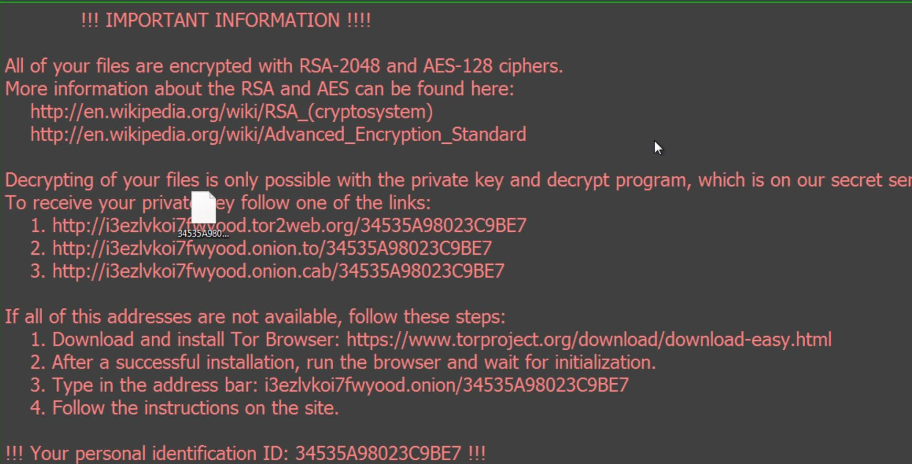Viewport: 912px width, 464px height.
Task: Click the onion.cab link in item 3
Action: [278, 271]
